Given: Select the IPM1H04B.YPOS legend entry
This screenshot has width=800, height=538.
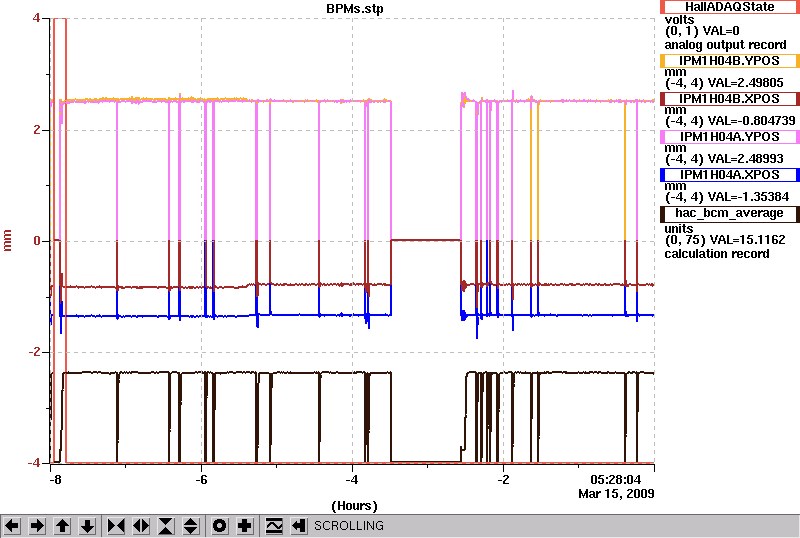Looking at the screenshot, I should (730, 61).
